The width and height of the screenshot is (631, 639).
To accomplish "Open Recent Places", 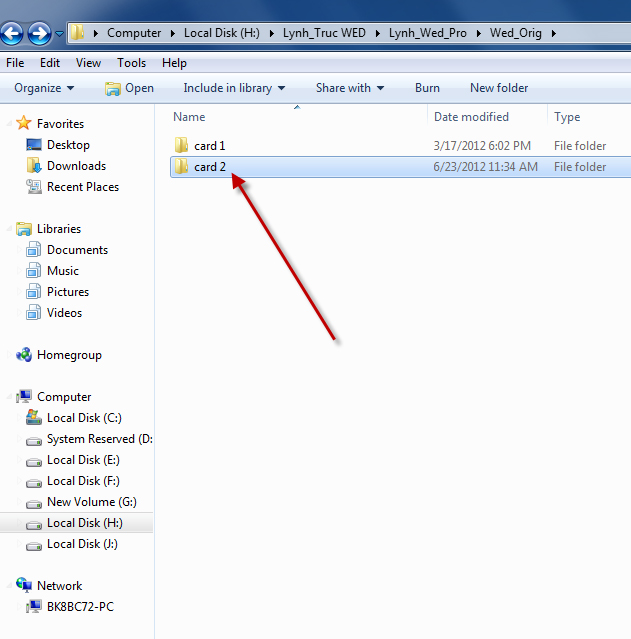I will (x=83, y=187).
